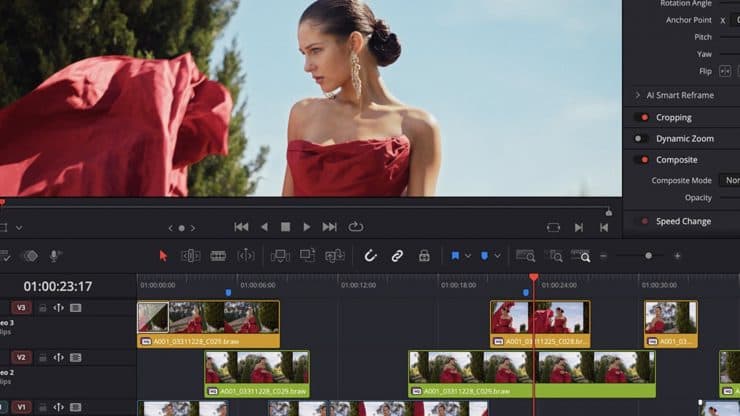Select clip A001_03311228_C026.braw on V2
The width and height of the screenshot is (740, 416).
[532, 374]
